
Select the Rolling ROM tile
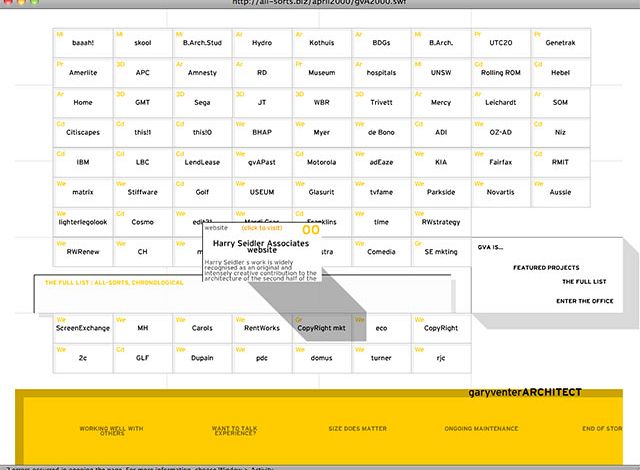500,73
